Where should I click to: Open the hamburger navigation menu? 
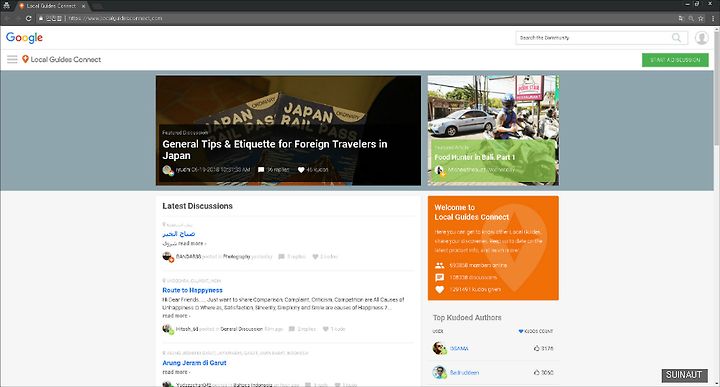point(12,59)
